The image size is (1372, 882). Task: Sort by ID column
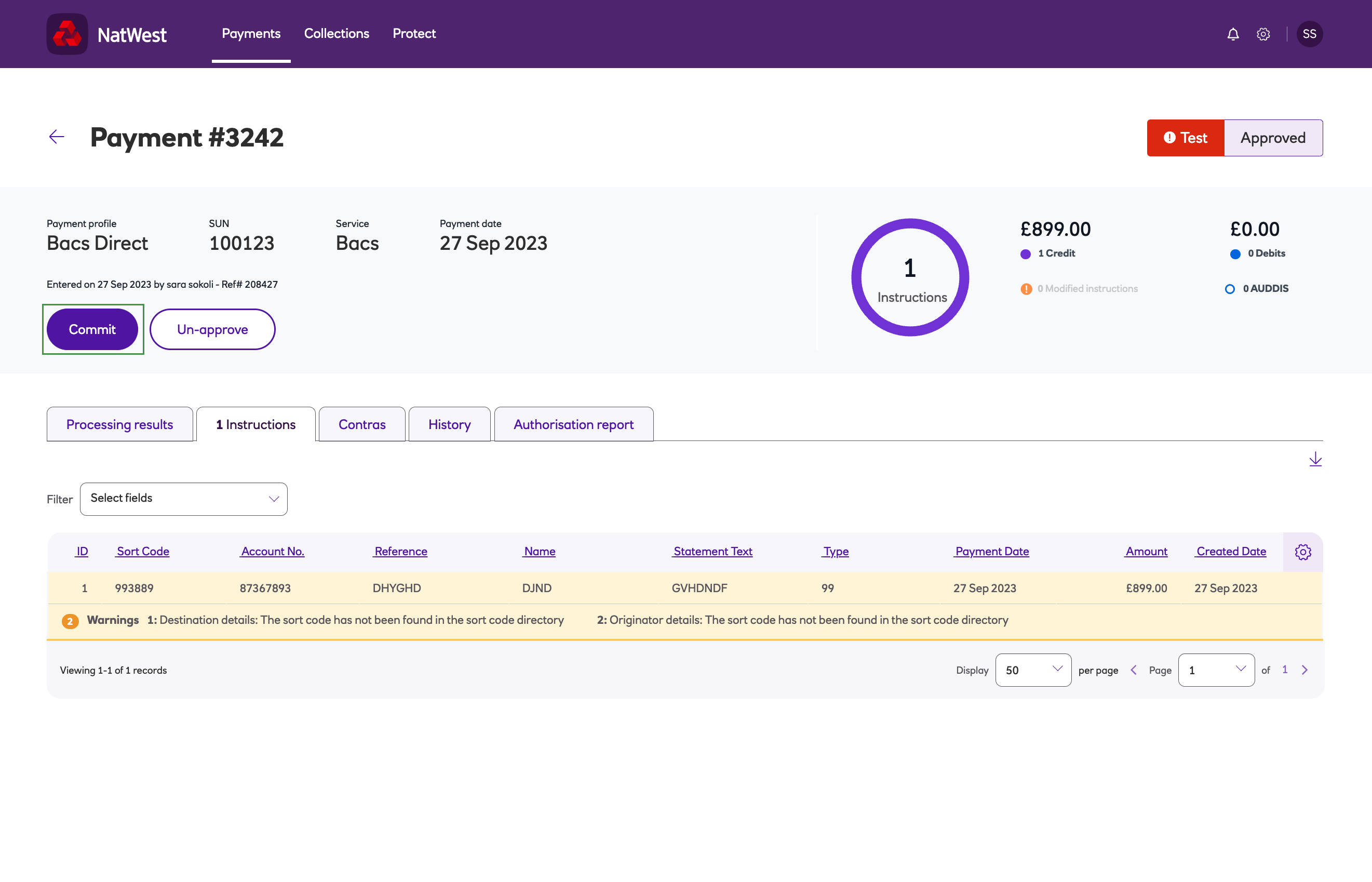click(x=82, y=552)
